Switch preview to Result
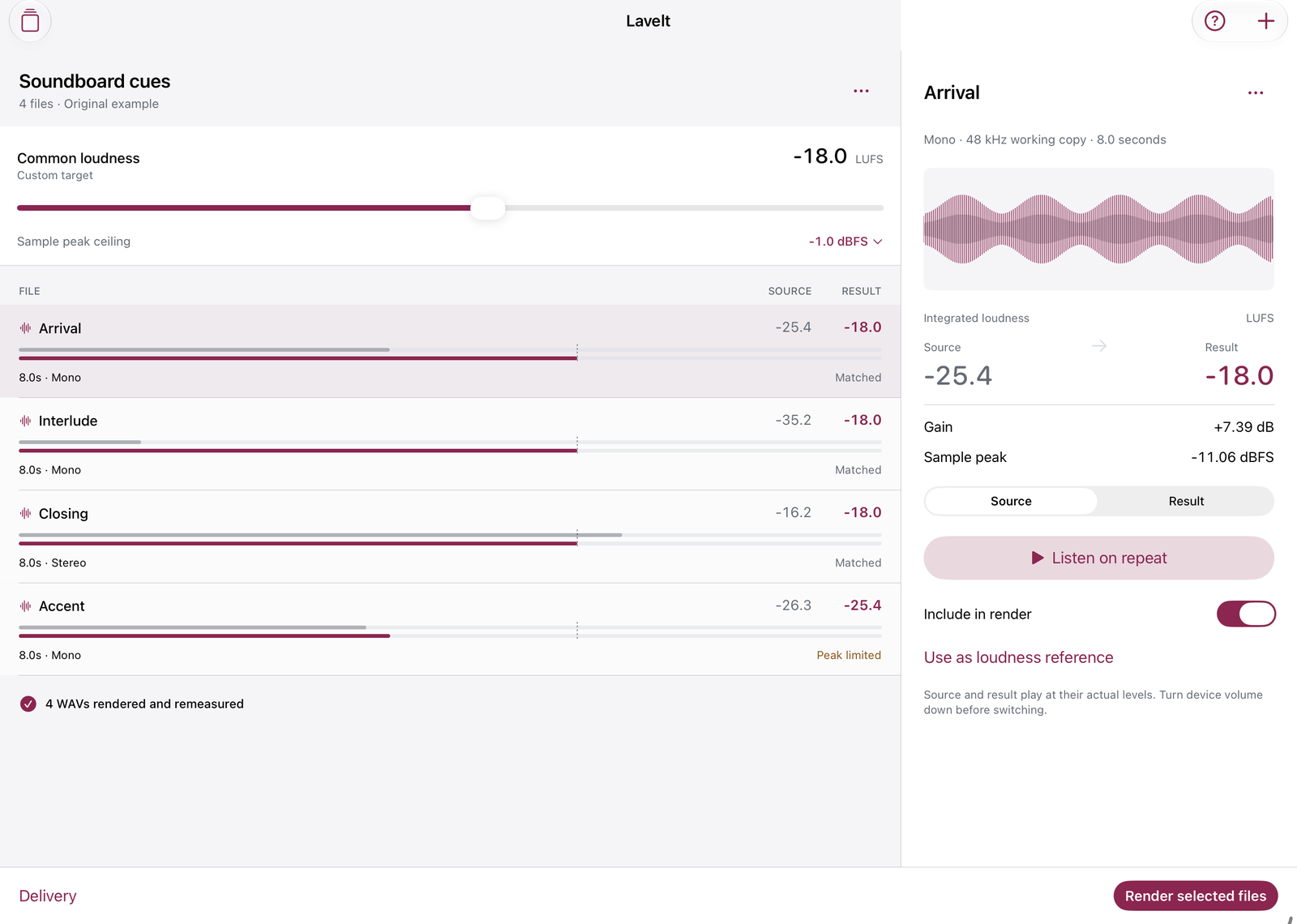 tap(1186, 501)
